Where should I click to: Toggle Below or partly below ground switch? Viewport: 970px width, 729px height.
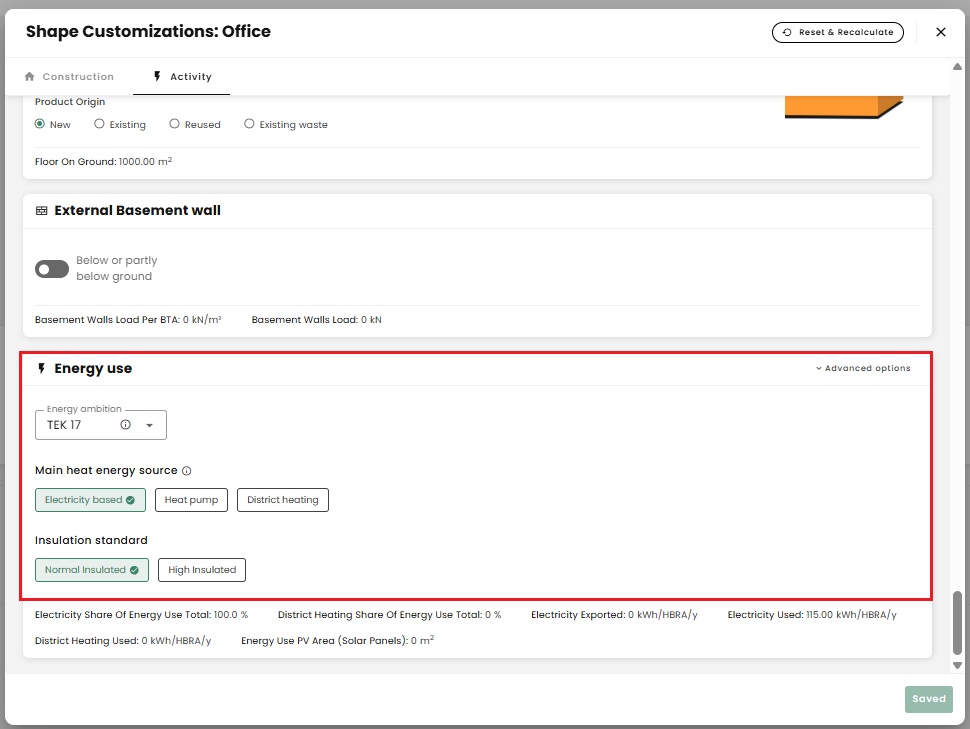click(52, 269)
